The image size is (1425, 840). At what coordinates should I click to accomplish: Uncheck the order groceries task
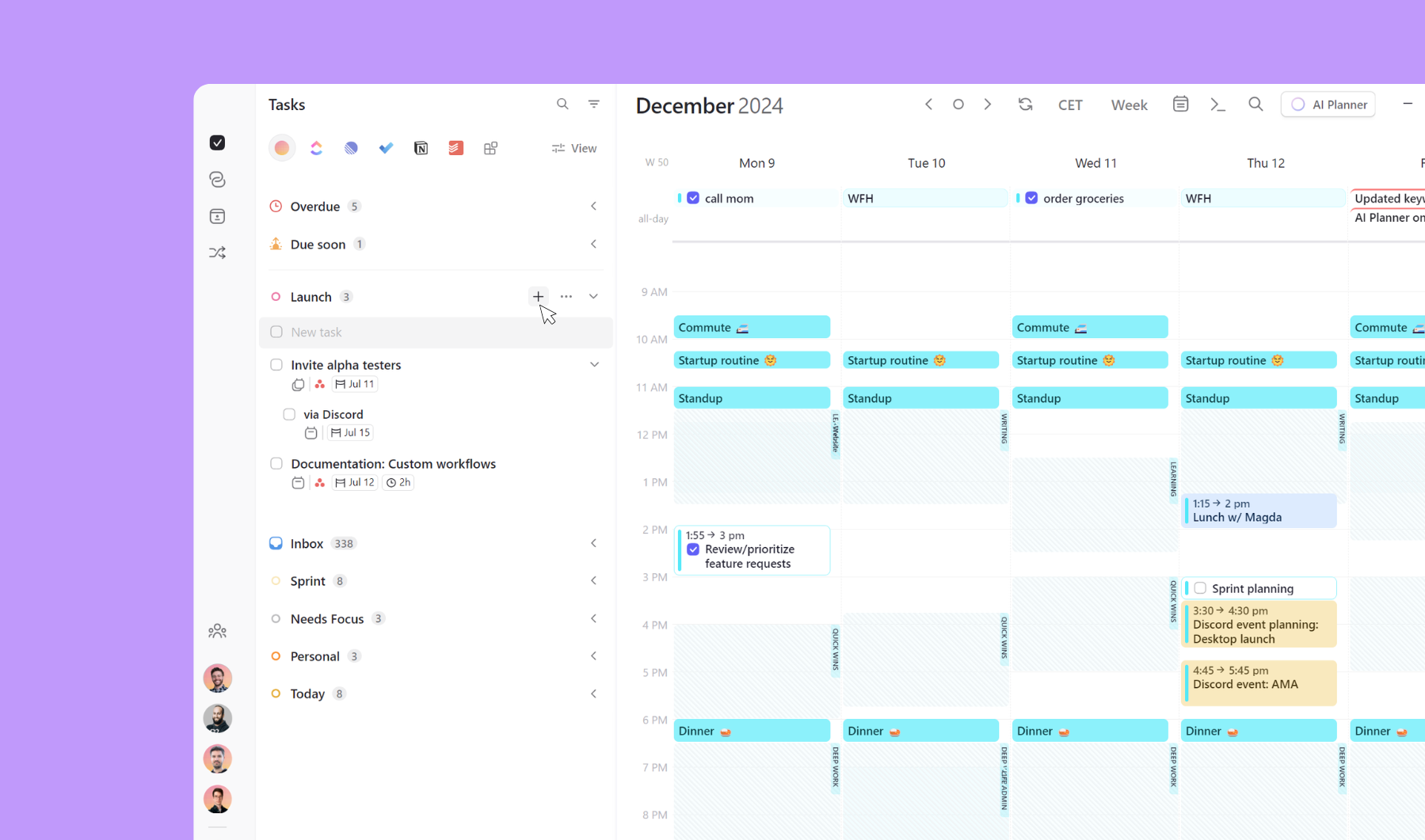[x=1031, y=198]
